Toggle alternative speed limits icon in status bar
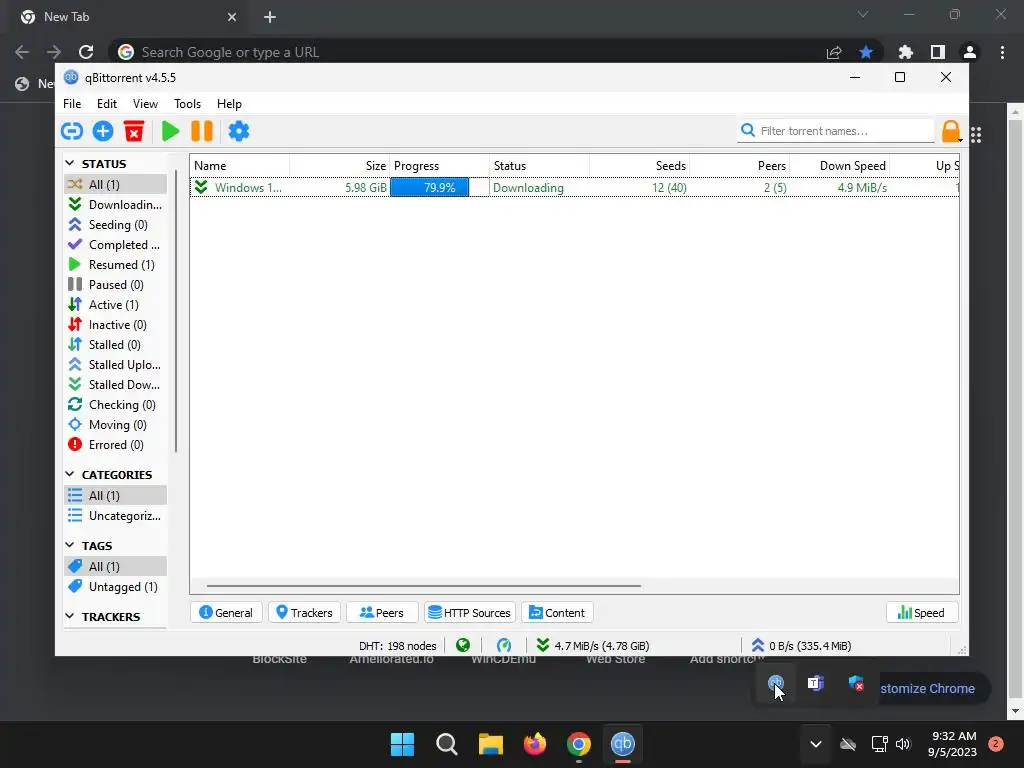1024x768 pixels. (x=504, y=645)
